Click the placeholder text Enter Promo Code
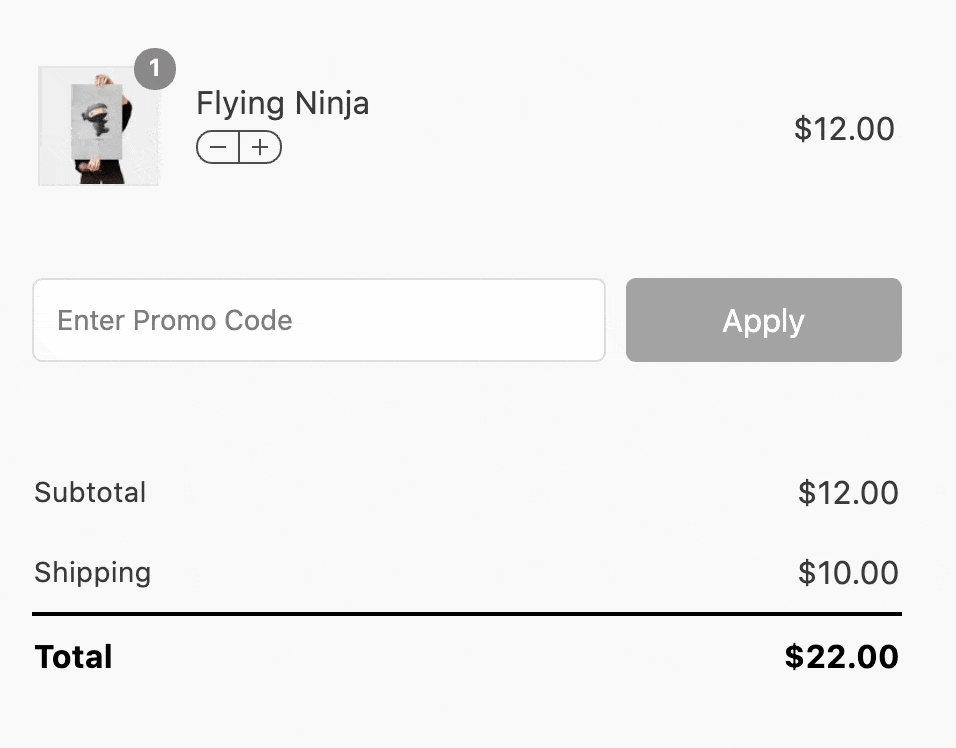The width and height of the screenshot is (956, 748). 175,320
